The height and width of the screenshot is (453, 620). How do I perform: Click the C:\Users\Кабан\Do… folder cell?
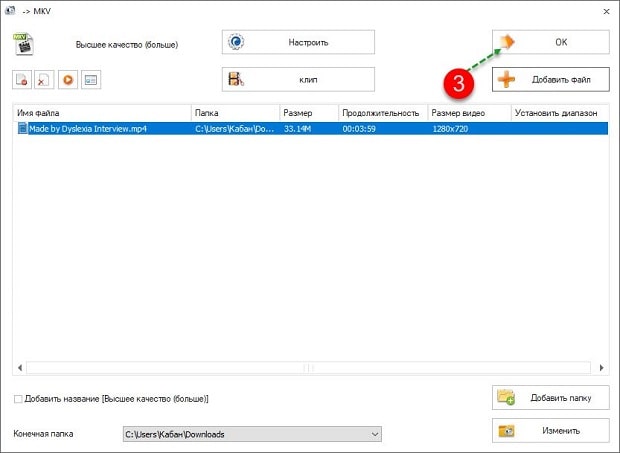click(x=234, y=129)
